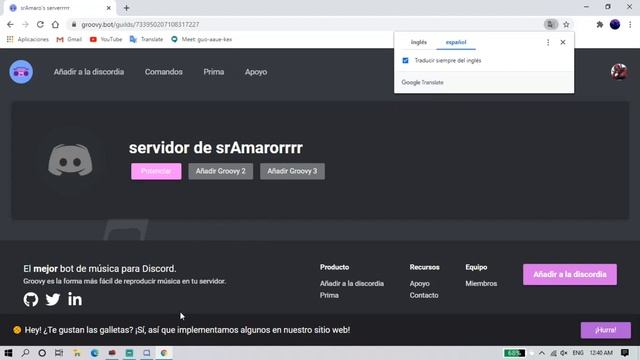Viewport: 640px width, 360px height.
Task: Open the YouTube bookmark
Action: click(106, 39)
